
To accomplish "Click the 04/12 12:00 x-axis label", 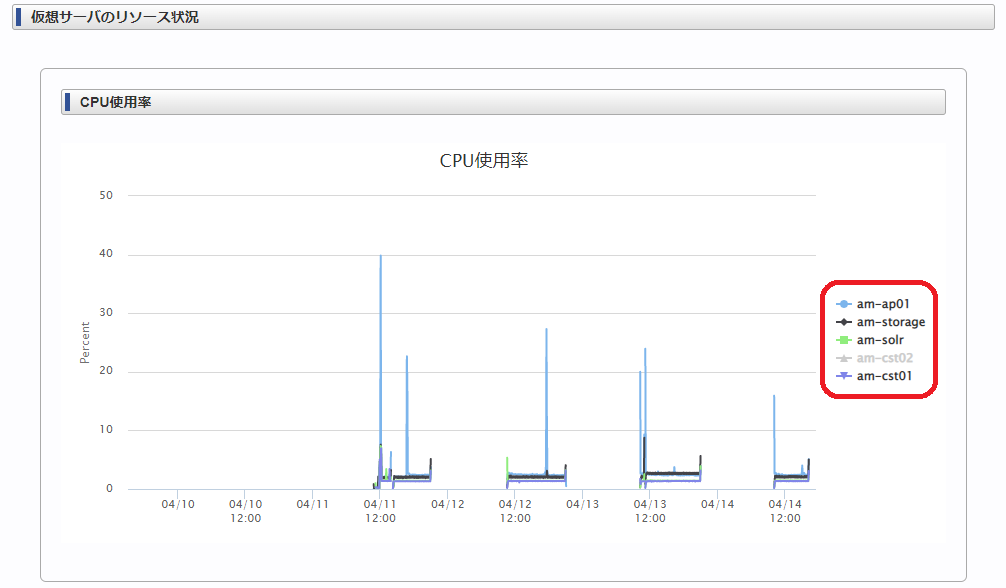I will (515, 512).
